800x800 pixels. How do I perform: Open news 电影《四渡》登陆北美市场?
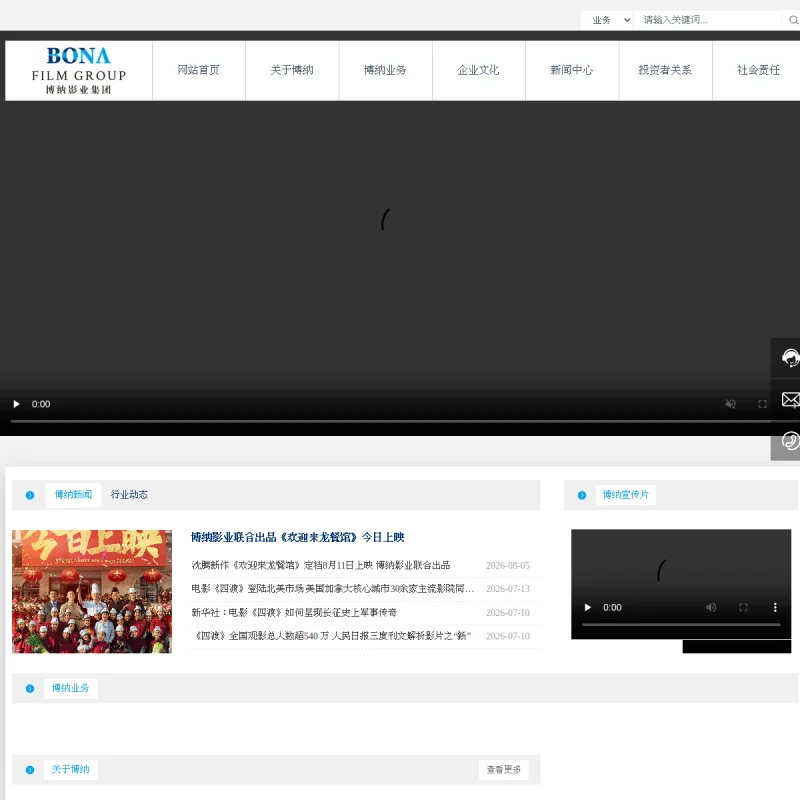click(x=333, y=589)
